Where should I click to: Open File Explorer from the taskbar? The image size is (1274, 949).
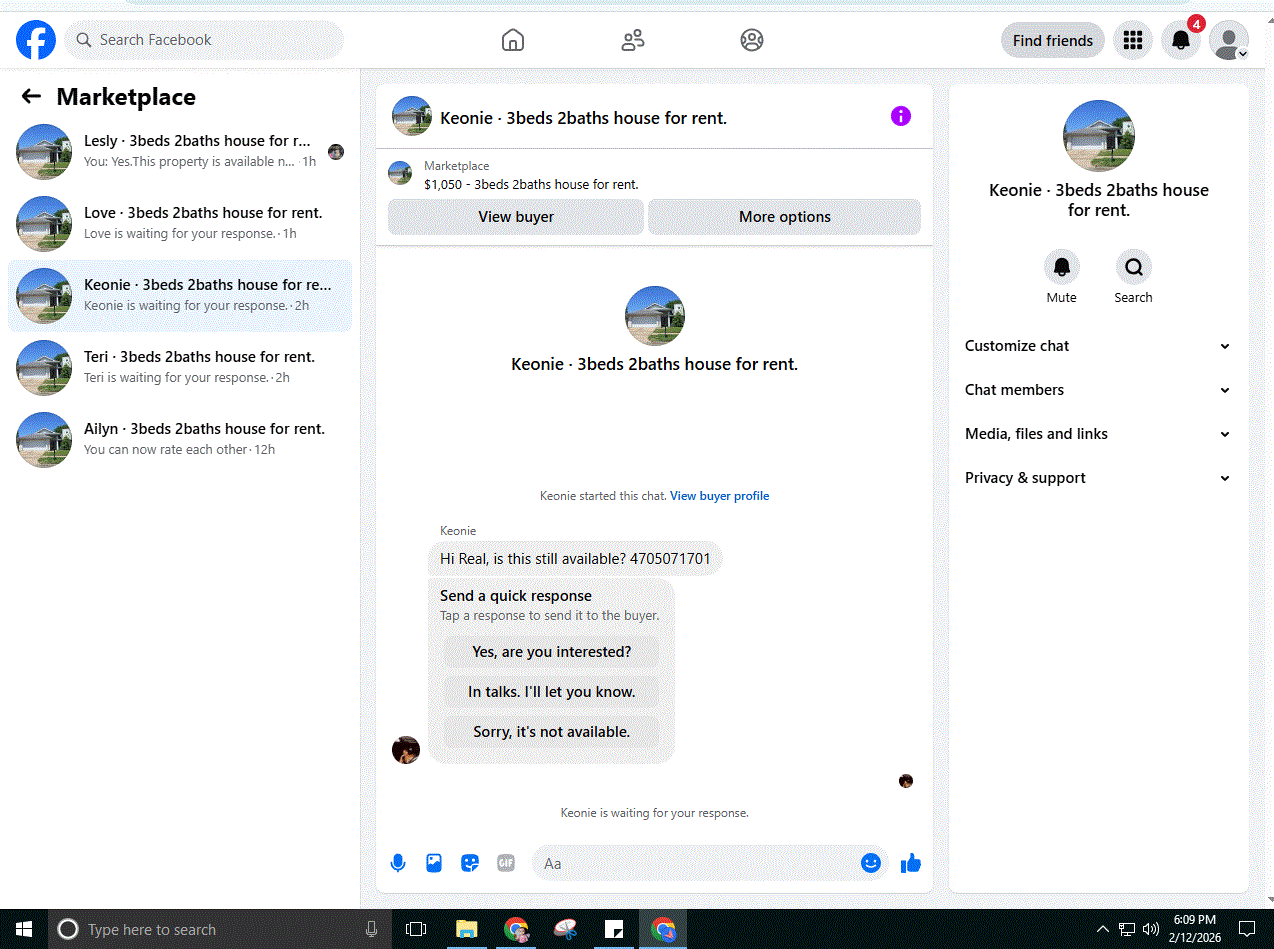pos(466,929)
